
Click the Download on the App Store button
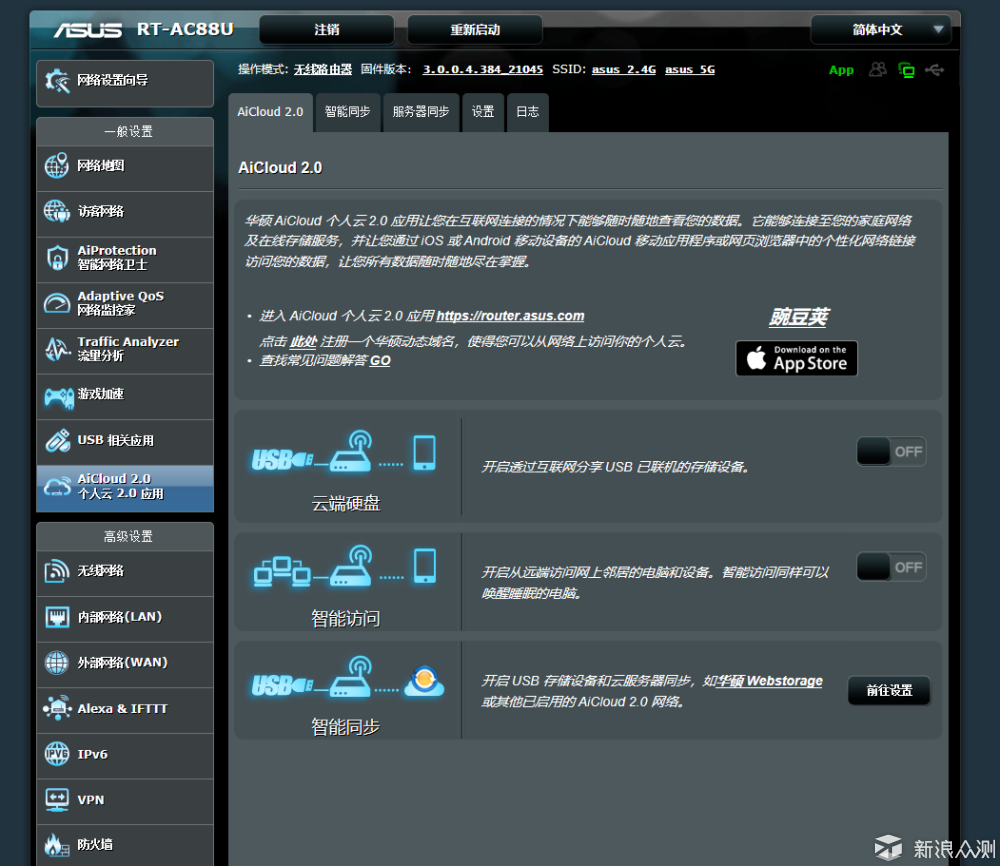click(797, 358)
